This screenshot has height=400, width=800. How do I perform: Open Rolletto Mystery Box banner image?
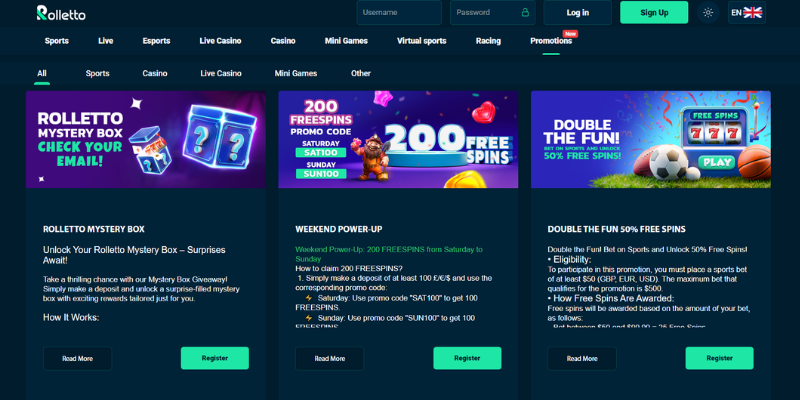click(x=146, y=140)
